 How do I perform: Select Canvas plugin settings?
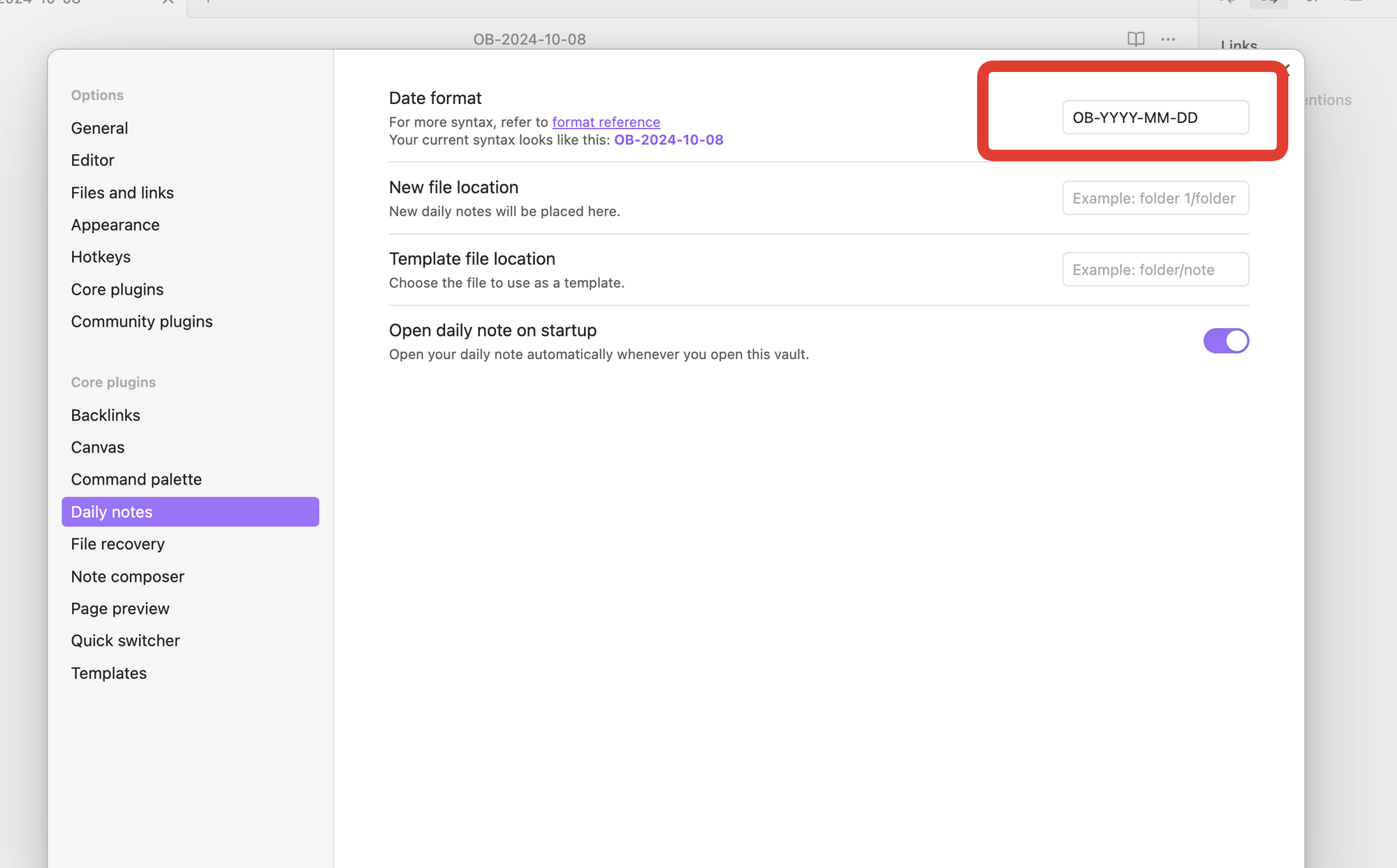click(x=97, y=448)
